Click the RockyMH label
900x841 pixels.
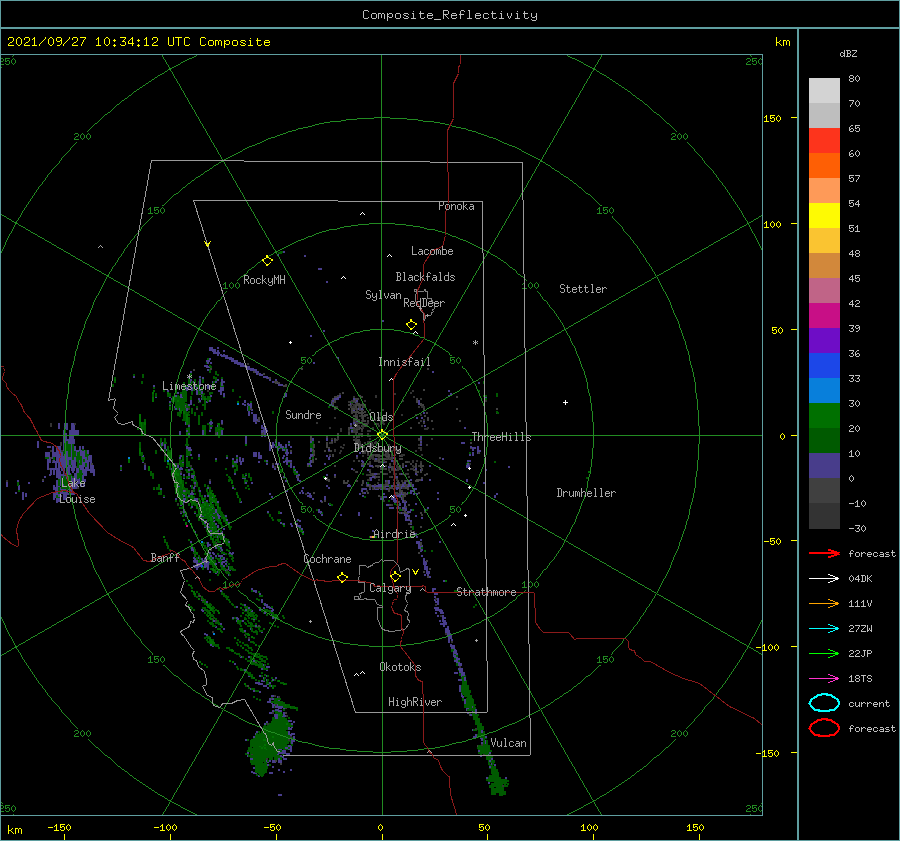264,280
